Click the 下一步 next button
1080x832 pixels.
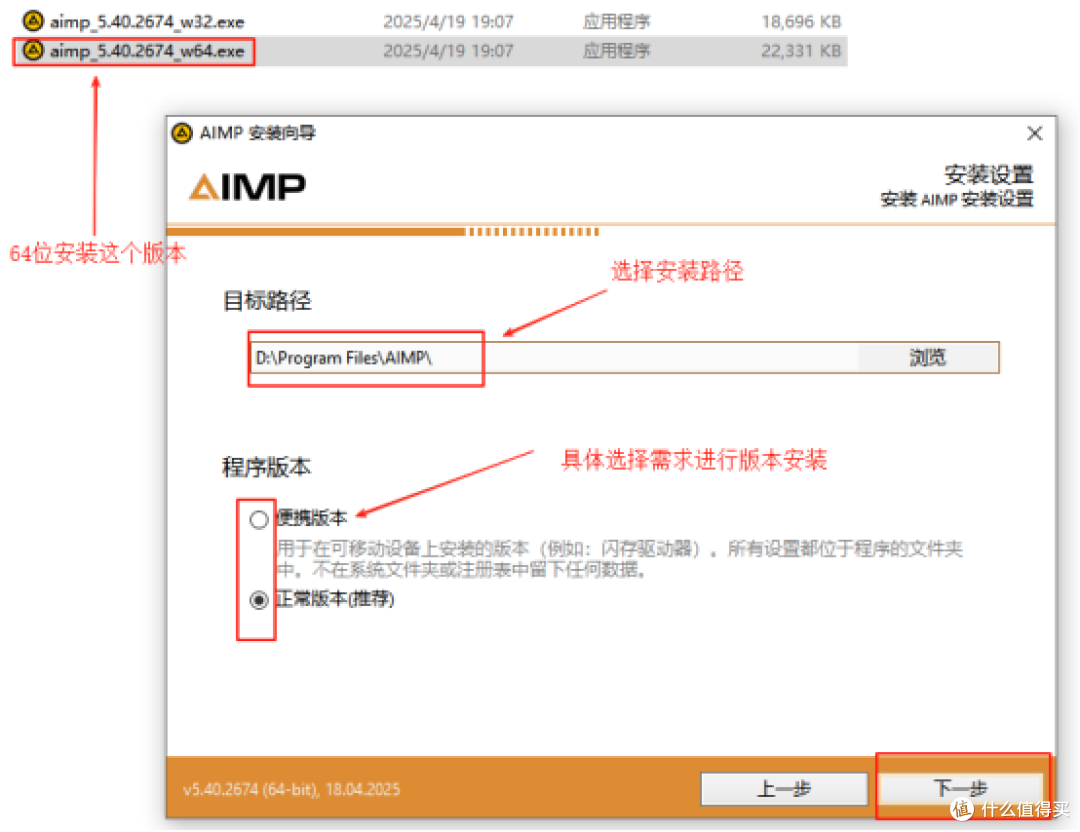[x=961, y=788]
